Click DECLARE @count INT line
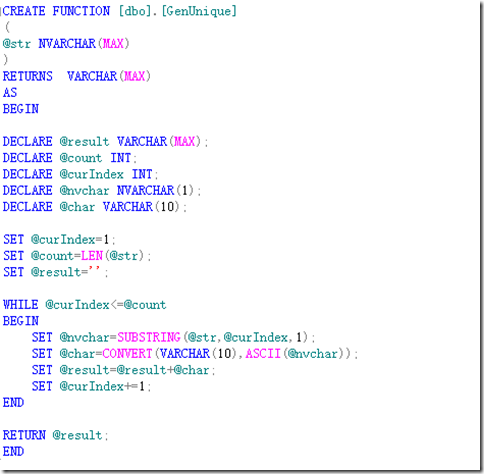This screenshot has width=484, height=474. (70, 158)
